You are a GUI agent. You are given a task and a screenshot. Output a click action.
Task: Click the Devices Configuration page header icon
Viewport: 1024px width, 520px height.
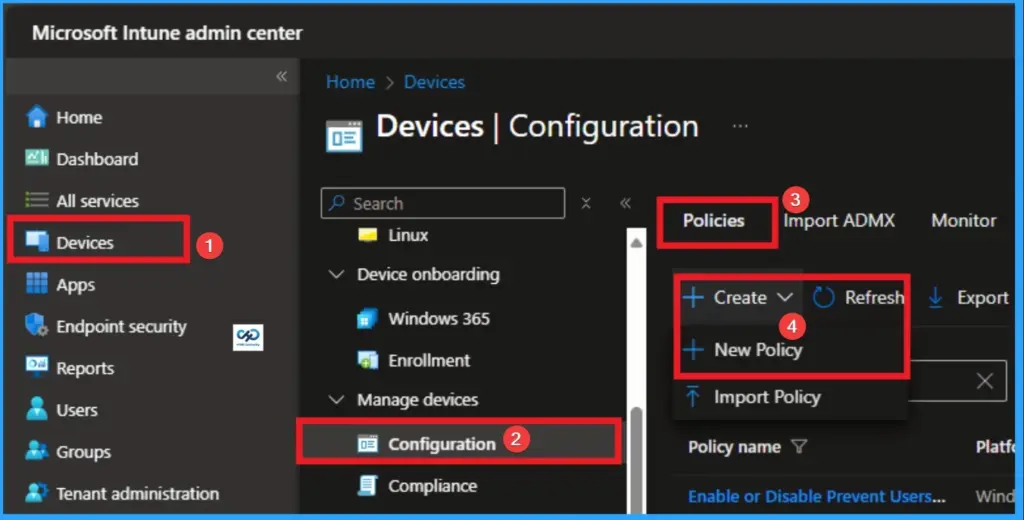point(344,136)
